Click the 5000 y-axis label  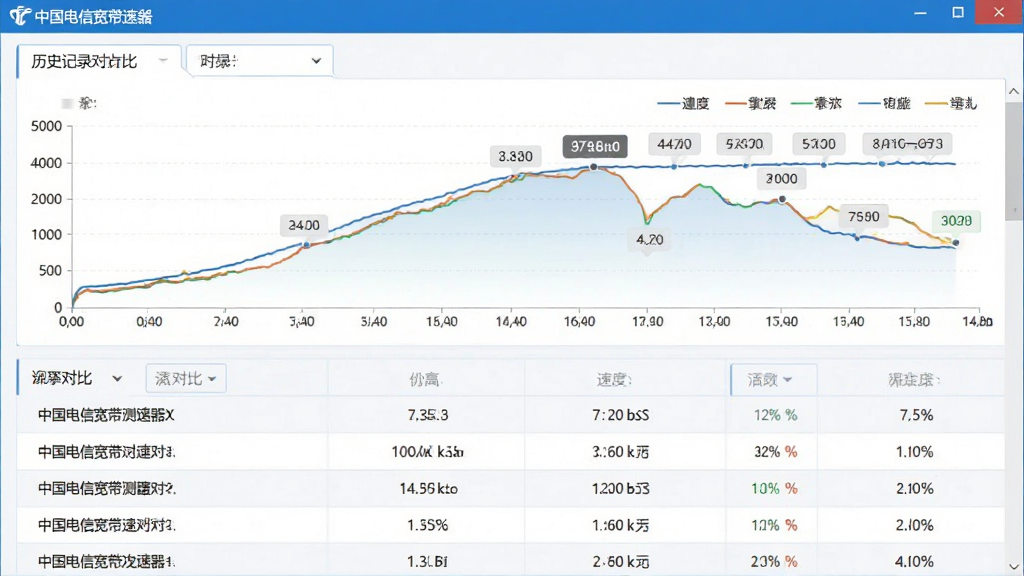point(46,126)
